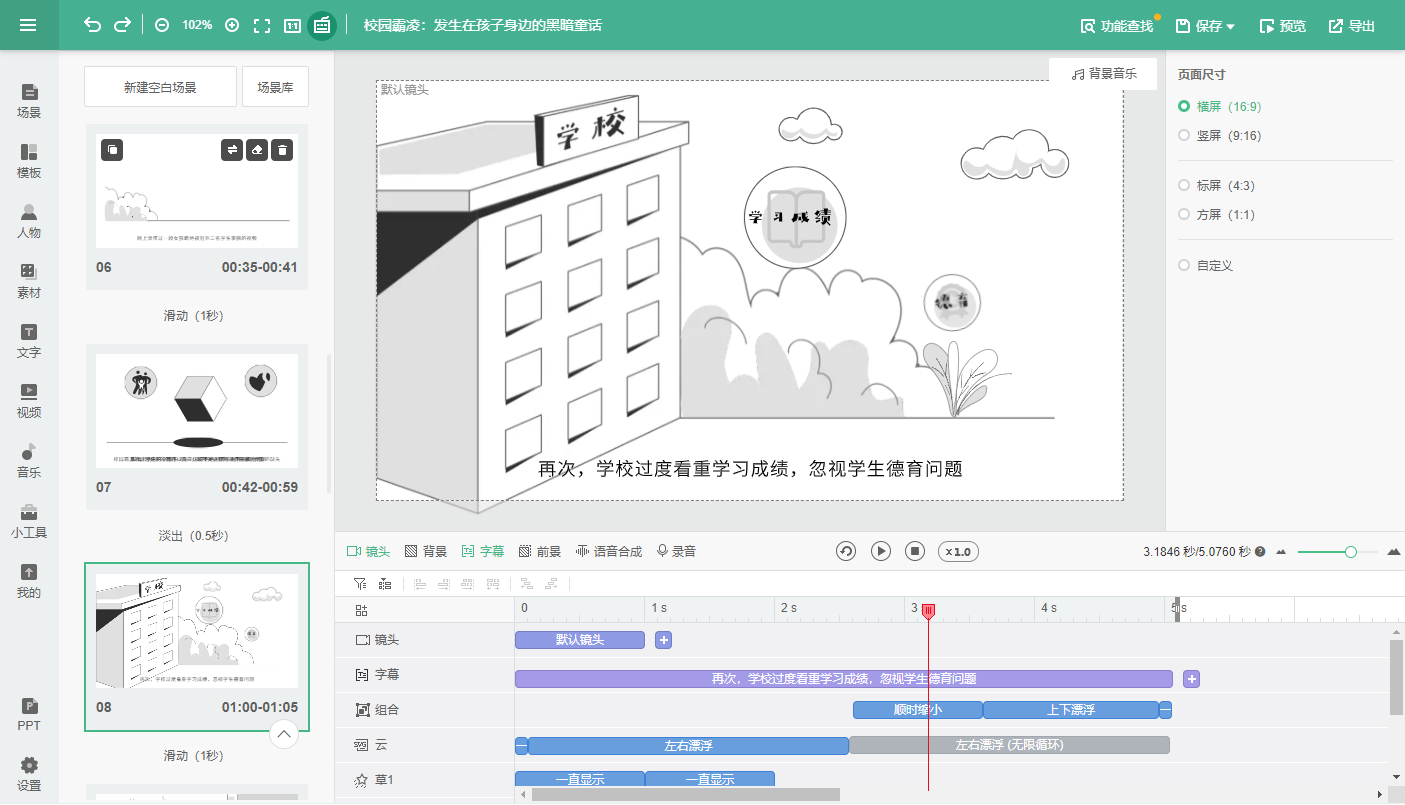Select the 顺时缩小 animation block

[917, 710]
